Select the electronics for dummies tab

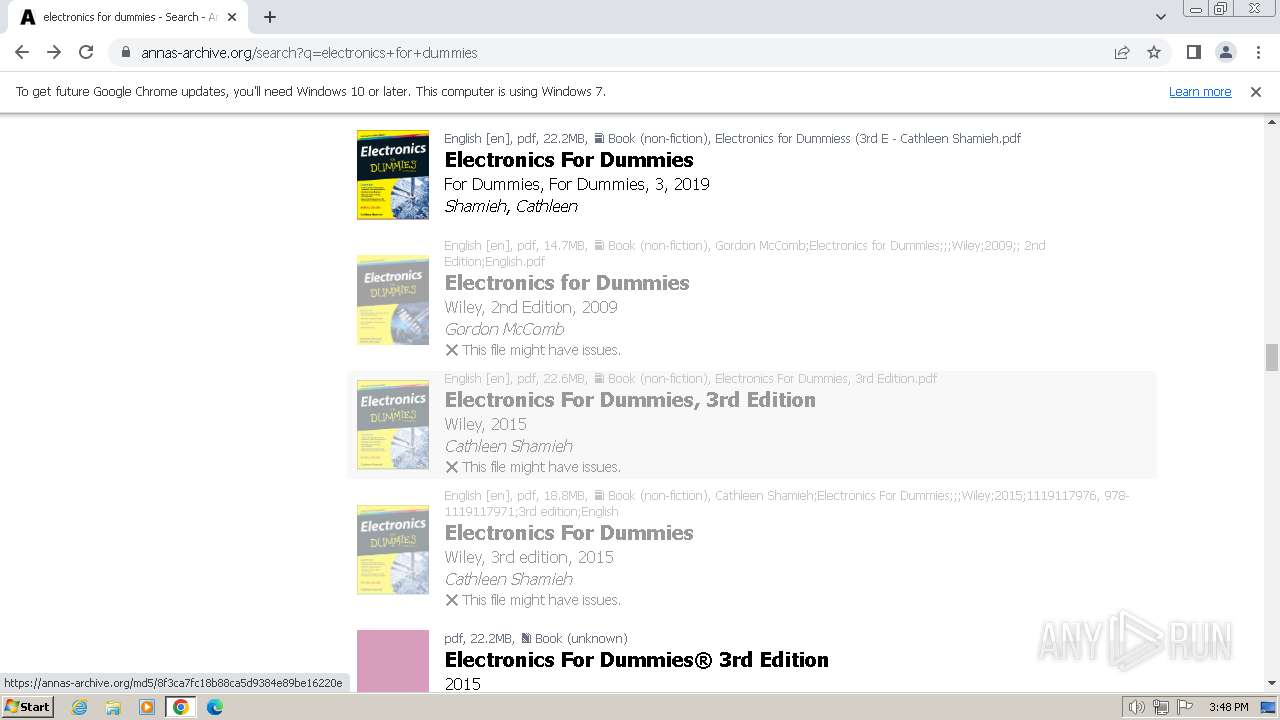coord(127,17)
